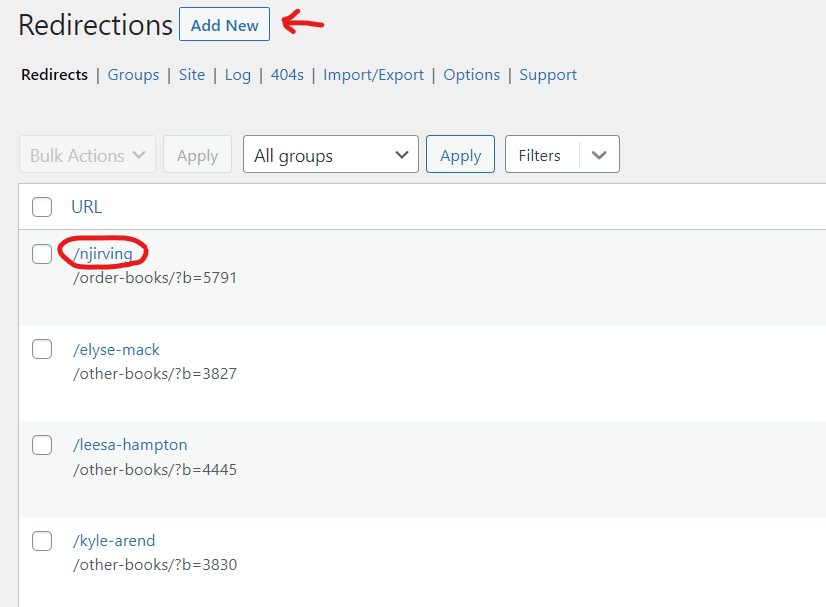View the 404s tab
Image resolution: width=826 pixels, height=607 pixels.
tap(287, 75)
